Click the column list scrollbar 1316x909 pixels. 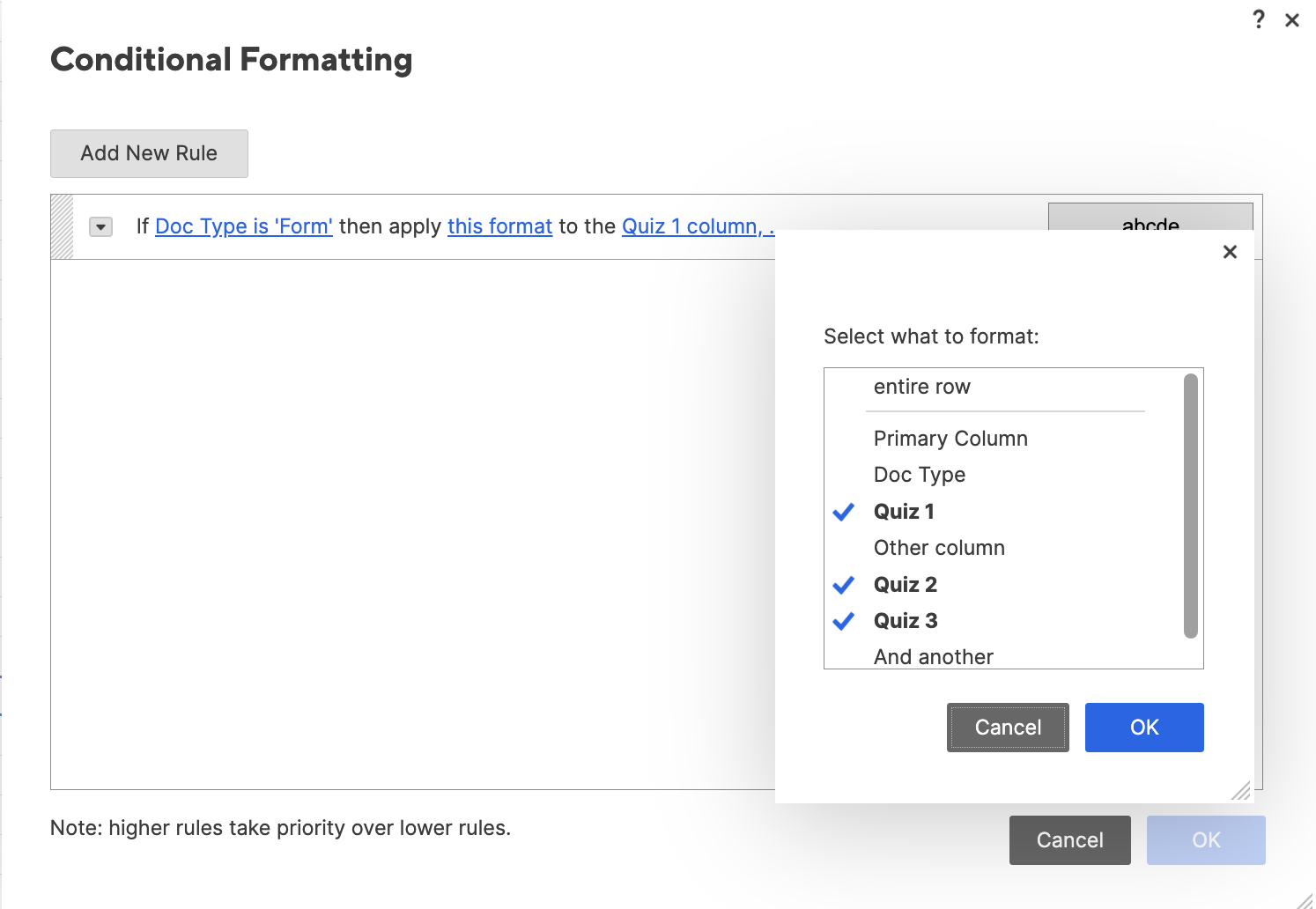1191,506
